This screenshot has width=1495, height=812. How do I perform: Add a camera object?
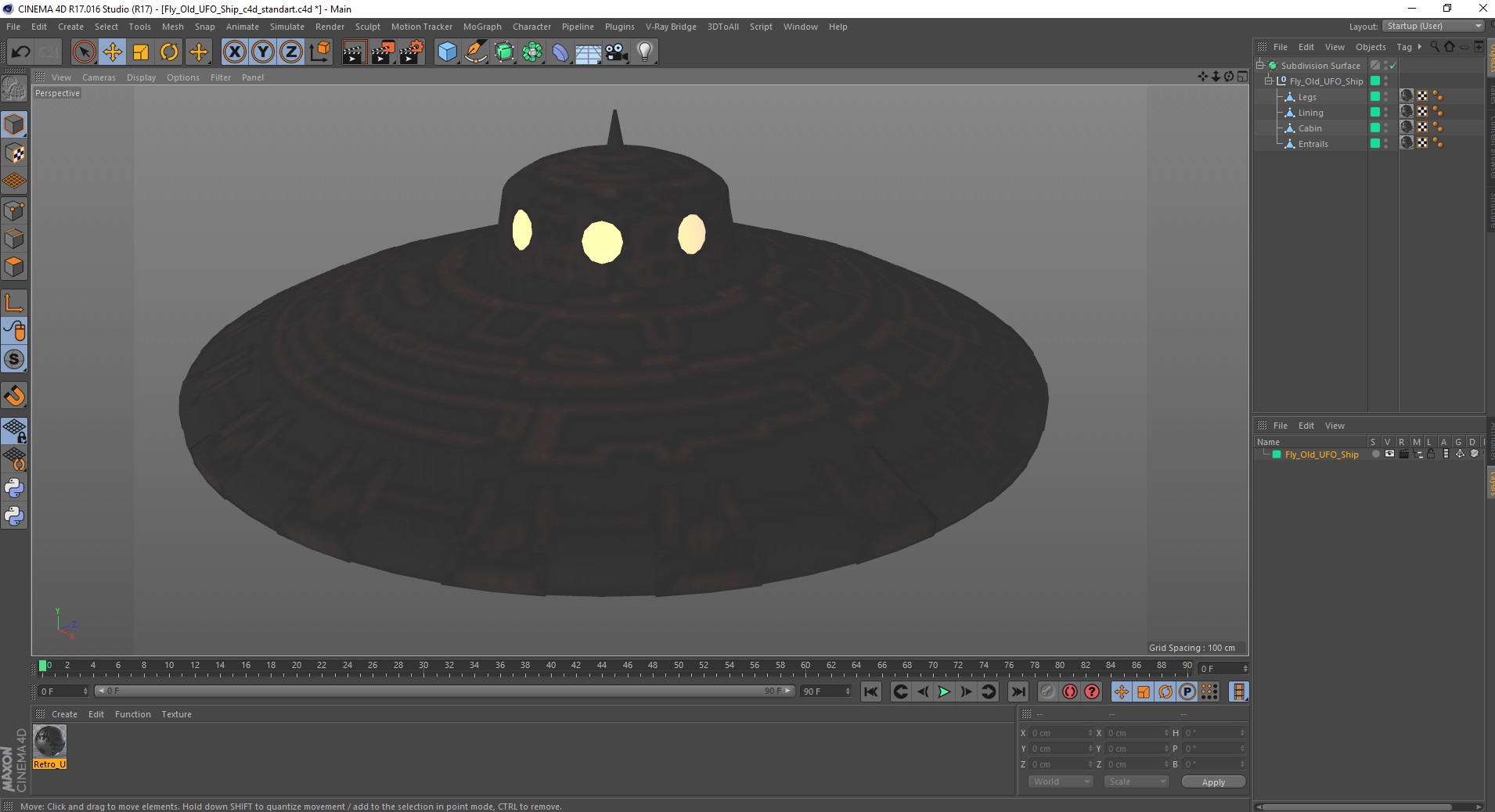[x=617, y=52]
